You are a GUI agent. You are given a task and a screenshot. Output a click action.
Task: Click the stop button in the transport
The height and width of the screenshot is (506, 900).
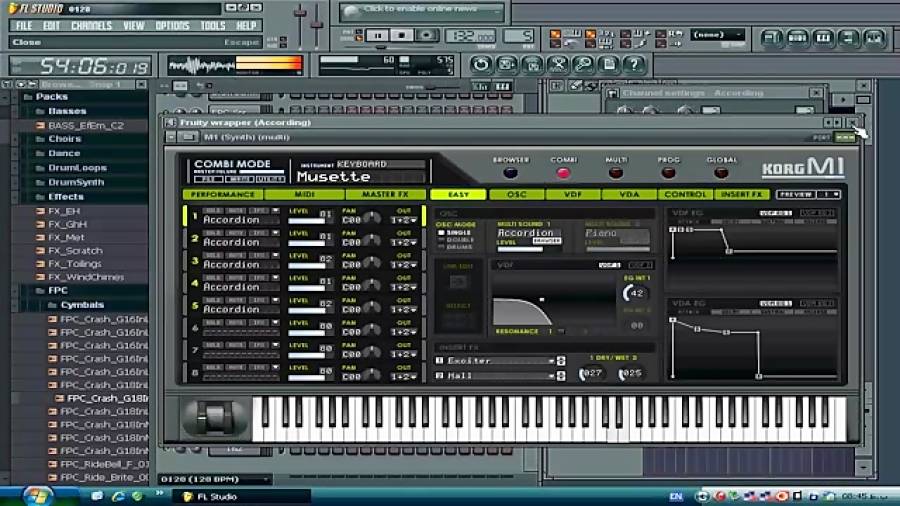click(x=402, y=36)
